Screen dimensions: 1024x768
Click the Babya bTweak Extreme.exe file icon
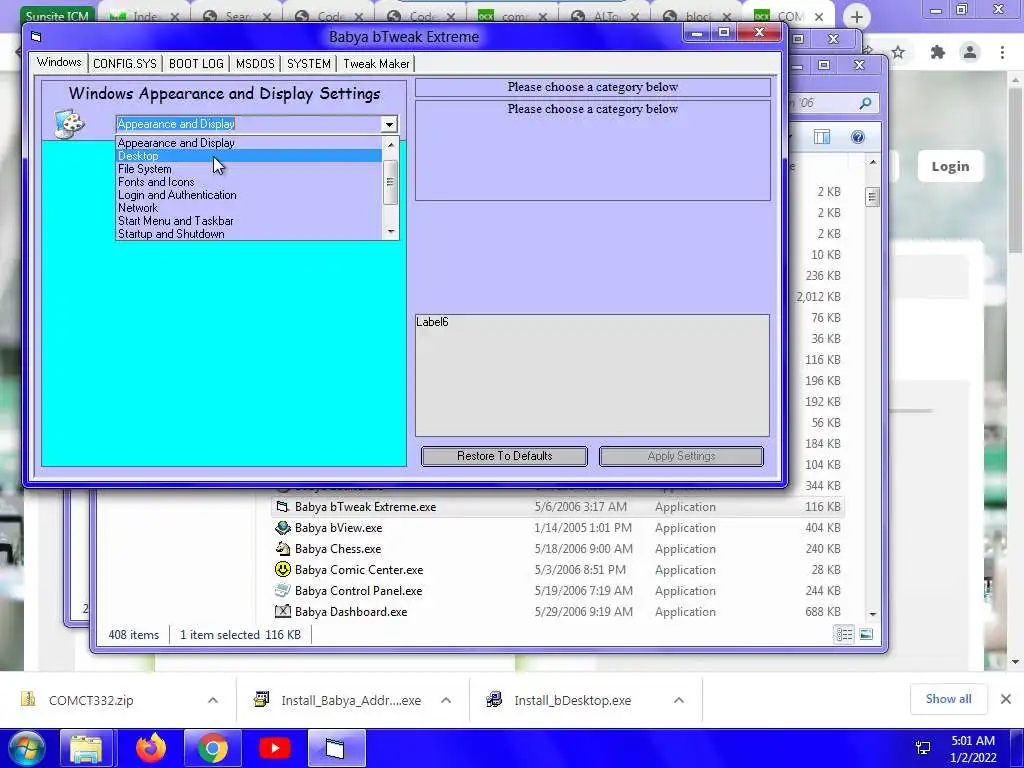coord(282,507)
